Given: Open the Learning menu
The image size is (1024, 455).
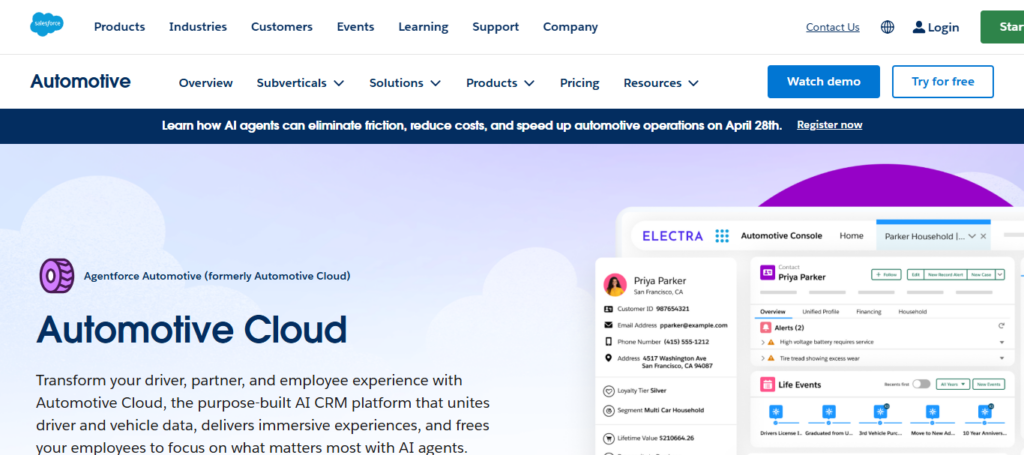Looking at the screenshot, I should tap(423, 27).
